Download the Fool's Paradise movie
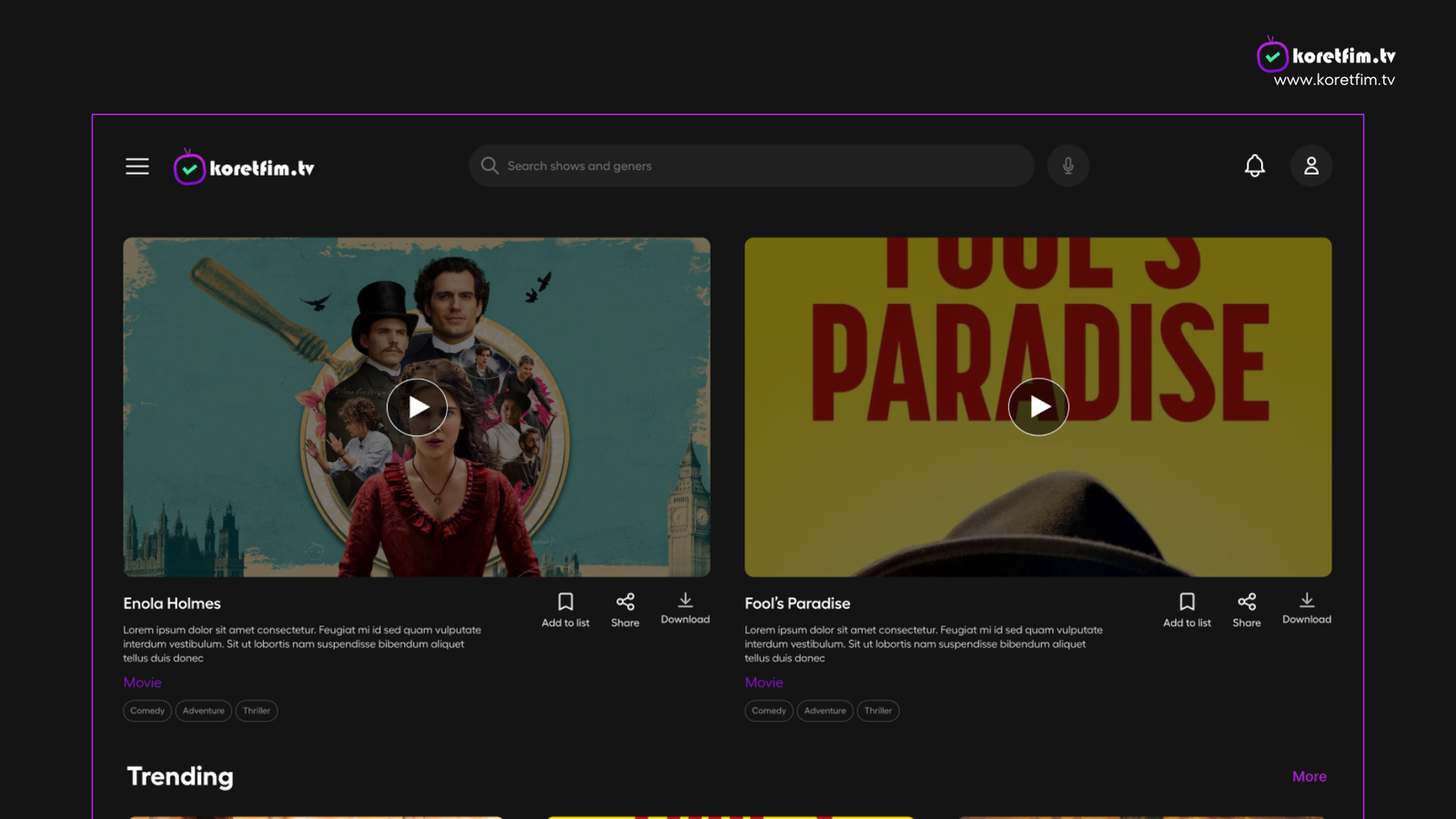This screenshot has width=1456, height=819. [x=1307, y=608]
